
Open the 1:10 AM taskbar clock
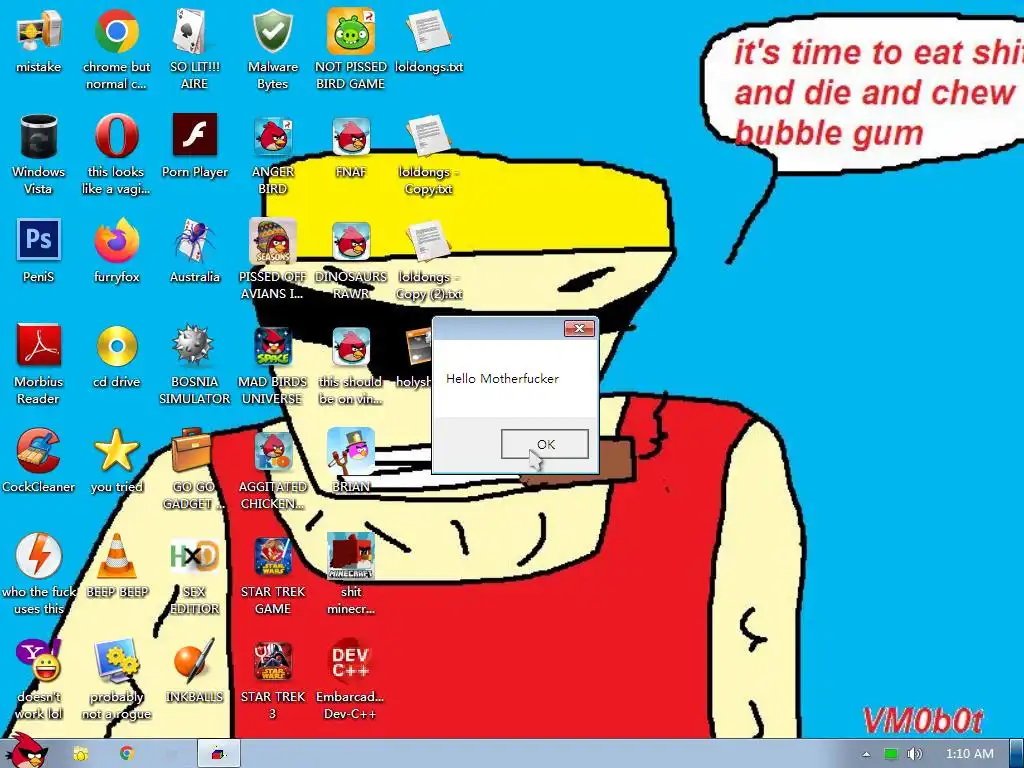[970, 754]
